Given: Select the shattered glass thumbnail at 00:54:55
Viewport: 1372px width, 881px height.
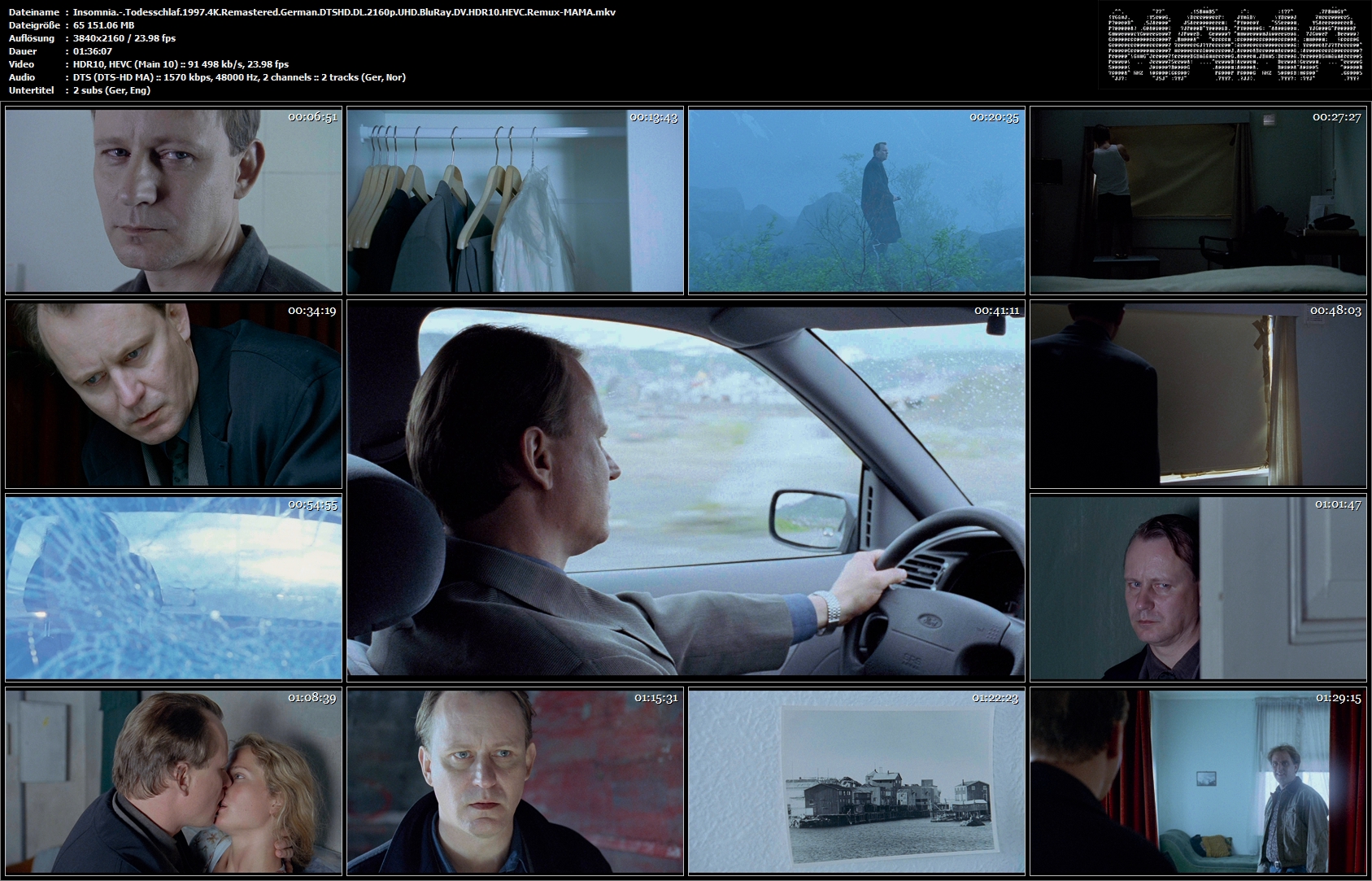Looking at the screenshot, I should [x=173, y=588].
